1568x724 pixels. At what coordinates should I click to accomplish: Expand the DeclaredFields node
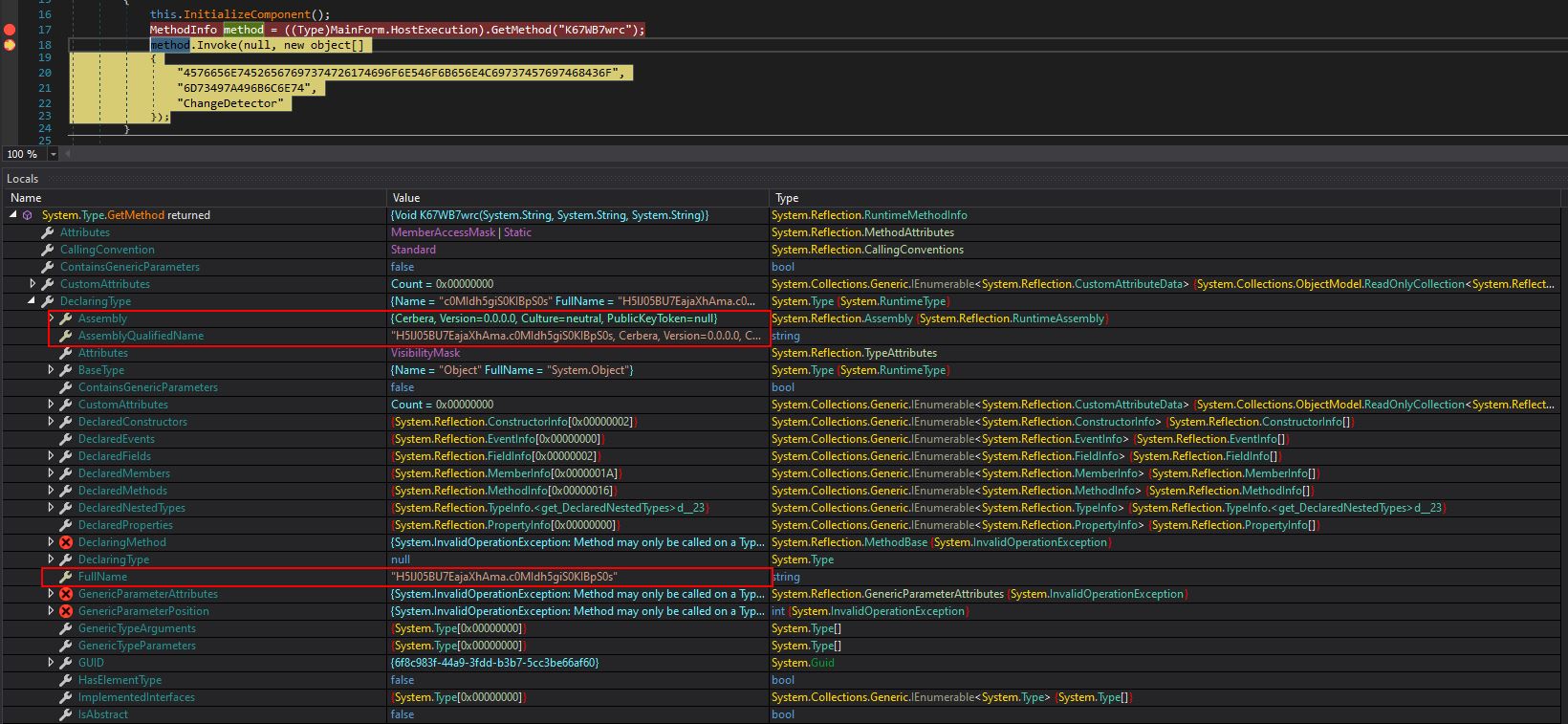(x=51, y=456)
